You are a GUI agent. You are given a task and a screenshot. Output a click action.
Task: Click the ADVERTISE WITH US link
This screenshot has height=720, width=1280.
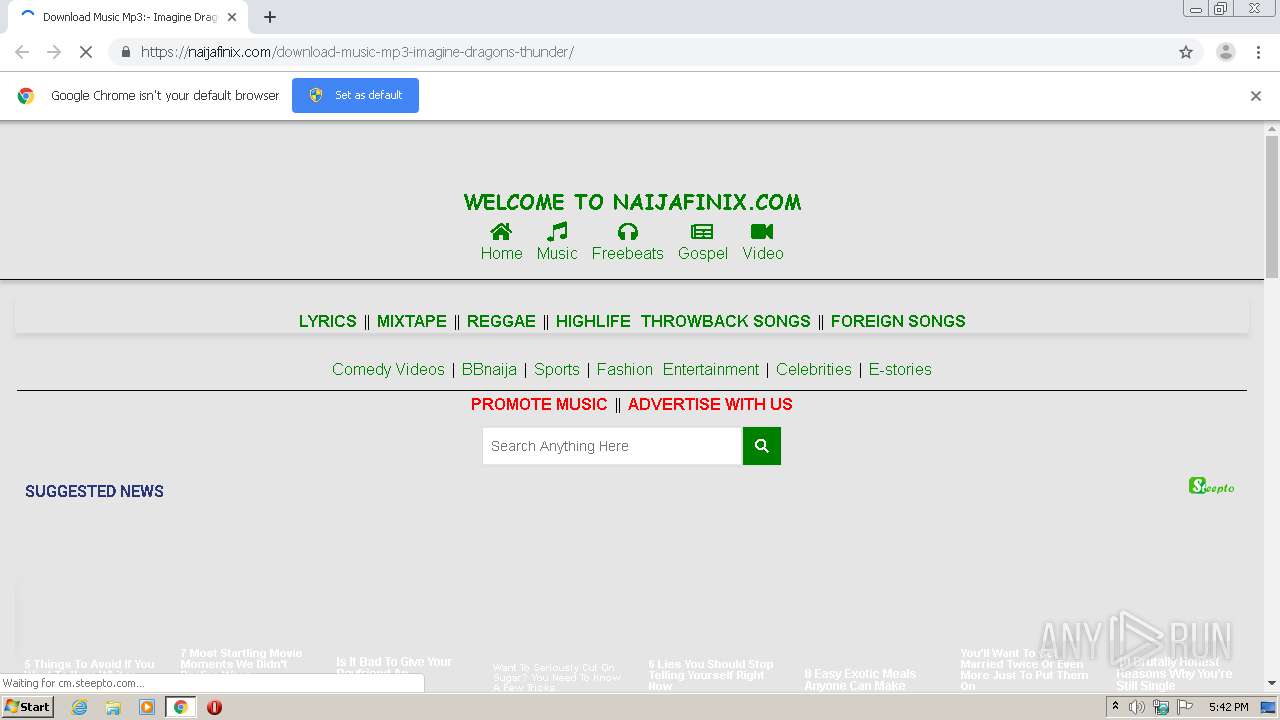click(x=710, y=404)
